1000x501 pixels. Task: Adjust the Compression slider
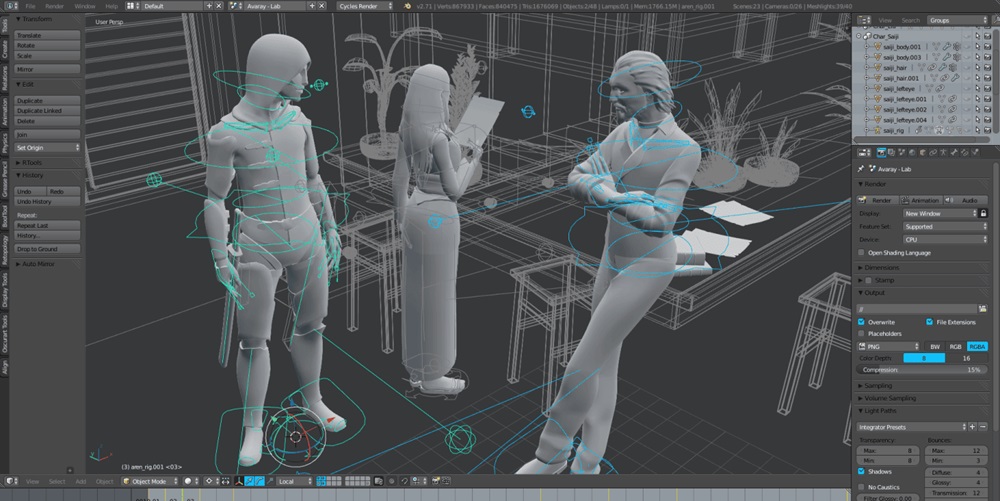click(x=921, y=370)
